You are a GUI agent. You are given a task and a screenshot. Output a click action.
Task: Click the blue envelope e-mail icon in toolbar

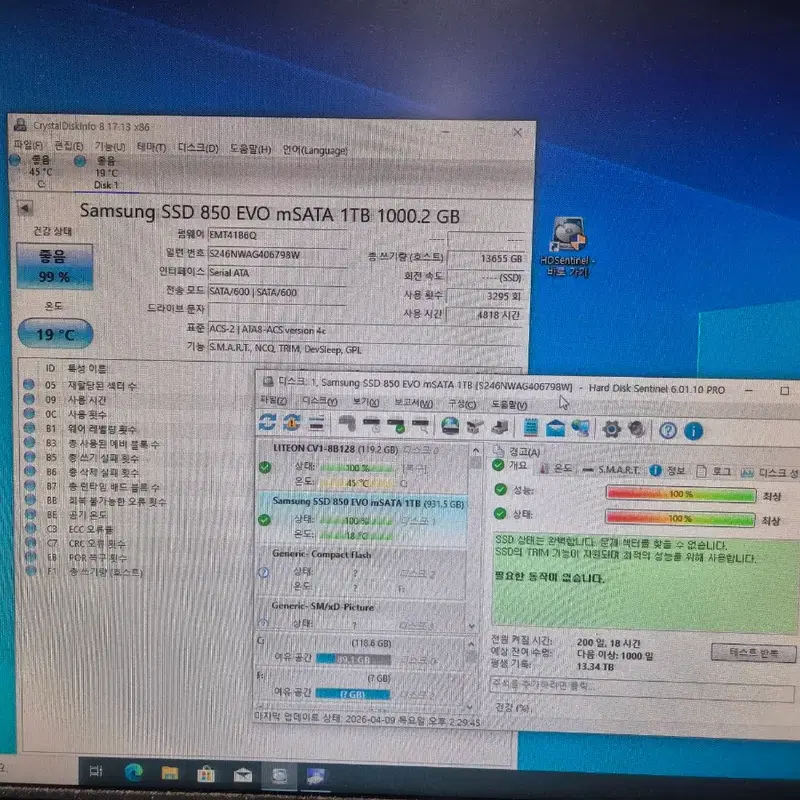555,429
